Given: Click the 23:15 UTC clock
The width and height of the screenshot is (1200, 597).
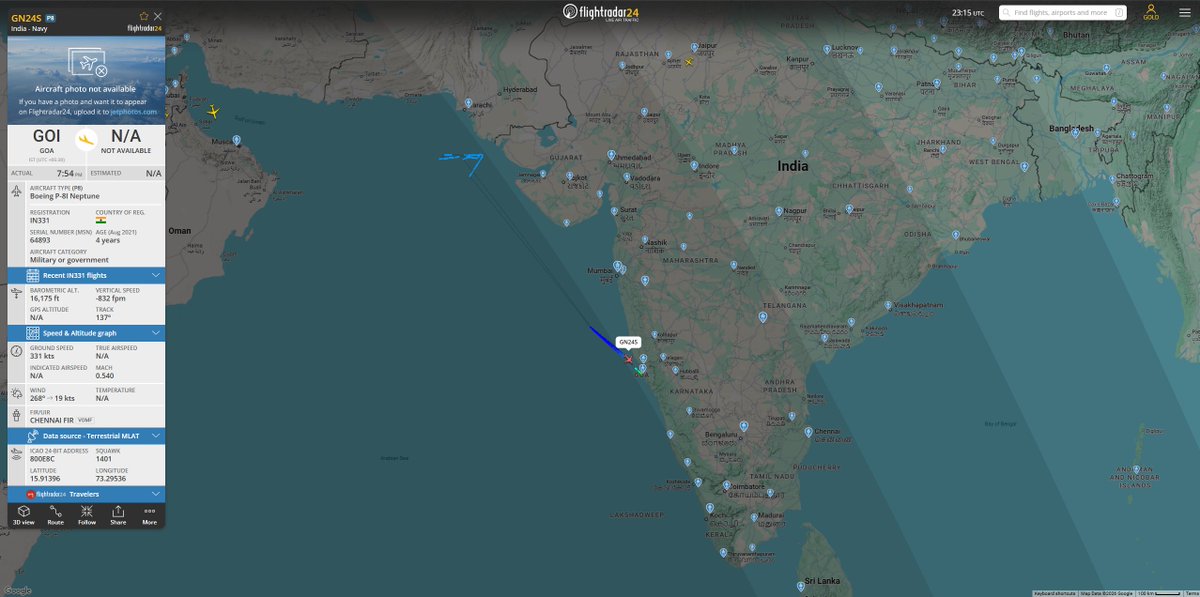Looking at the screenshot, I should [x=969, y=13].
